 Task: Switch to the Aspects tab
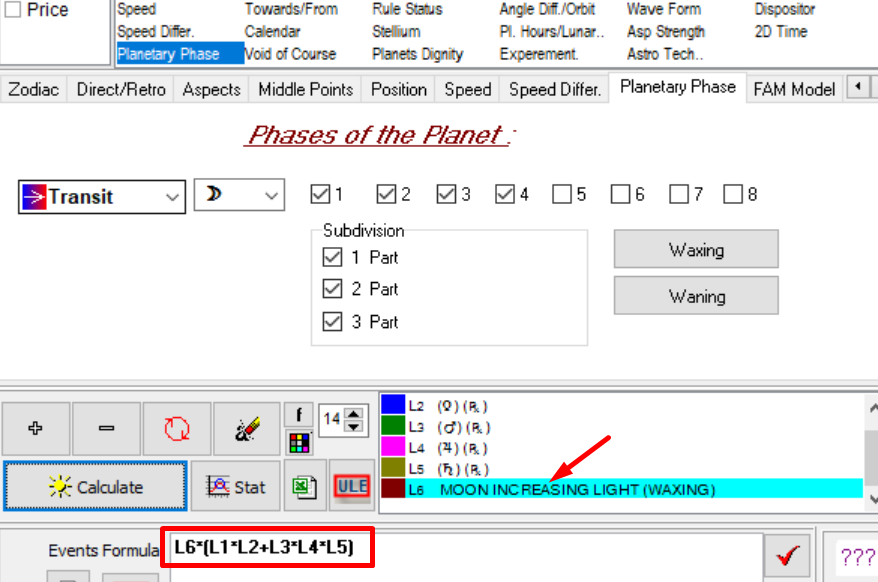211,89
